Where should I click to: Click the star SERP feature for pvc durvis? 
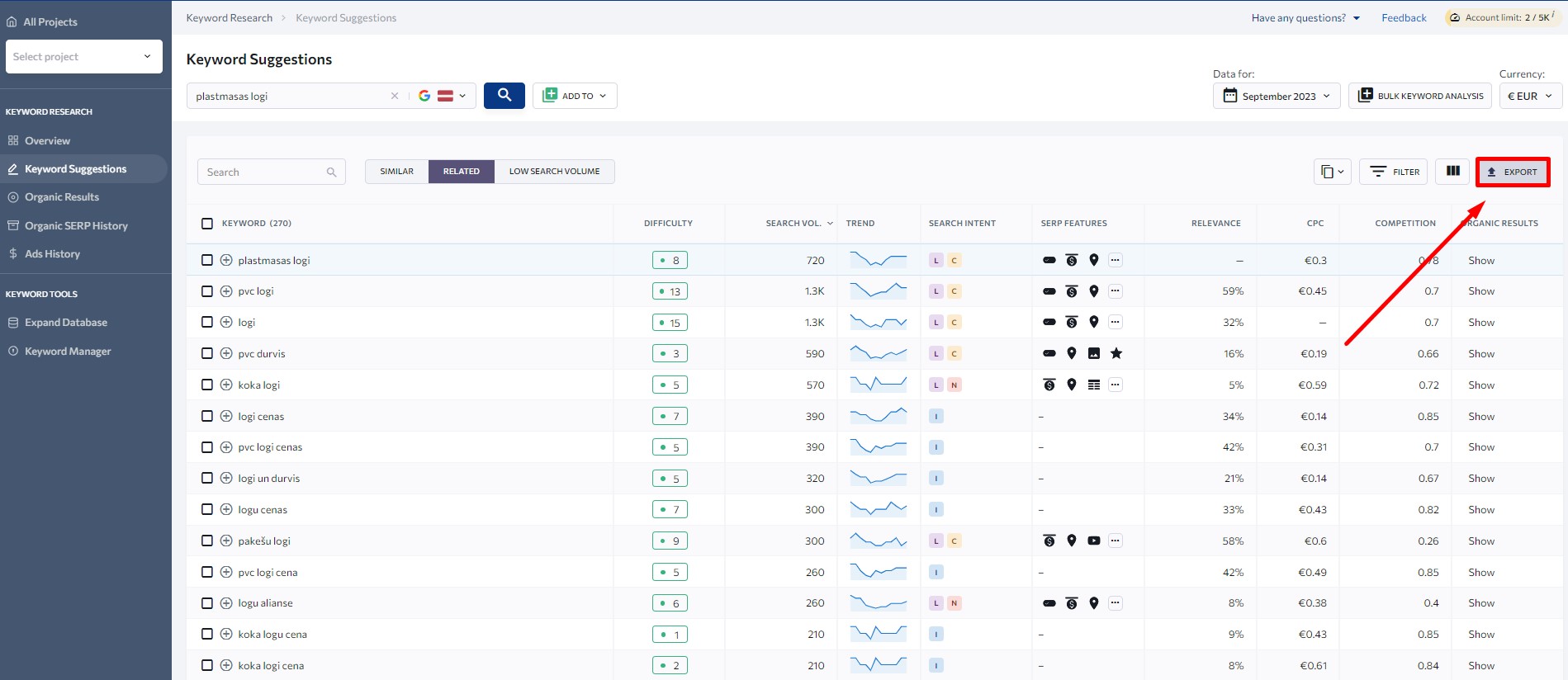pos(1116,354)
